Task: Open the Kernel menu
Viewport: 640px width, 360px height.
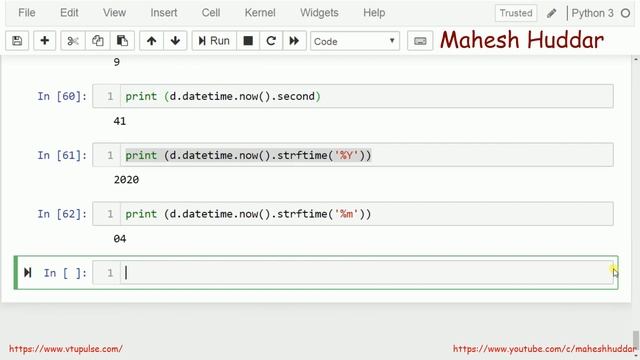Action: (260, 13)
